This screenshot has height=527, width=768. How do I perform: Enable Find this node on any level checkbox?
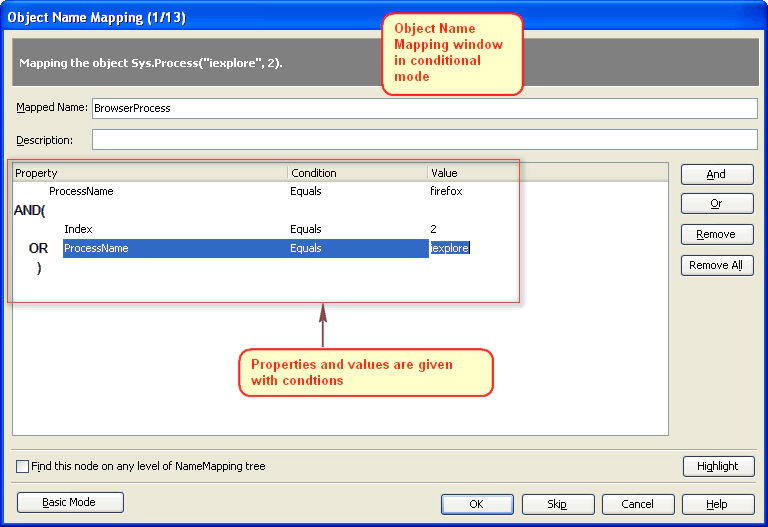click(x=22, y=466)
